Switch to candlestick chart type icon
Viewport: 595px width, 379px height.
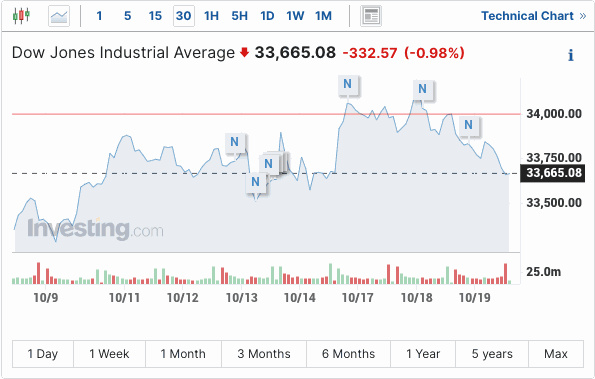coord(21,16)
